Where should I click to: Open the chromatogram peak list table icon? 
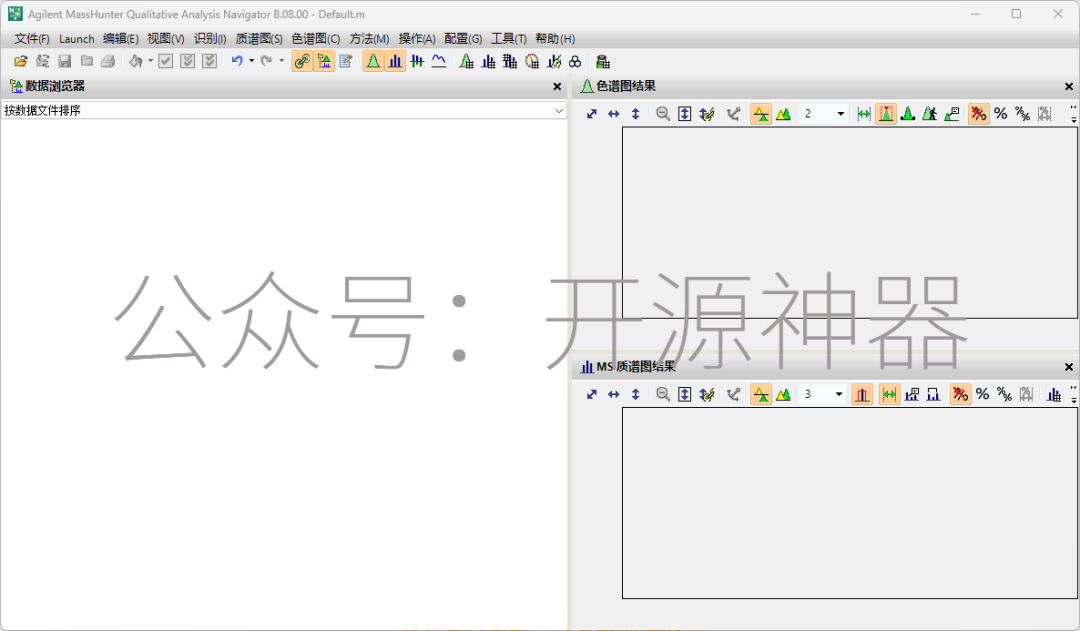(x=466, y=61)
